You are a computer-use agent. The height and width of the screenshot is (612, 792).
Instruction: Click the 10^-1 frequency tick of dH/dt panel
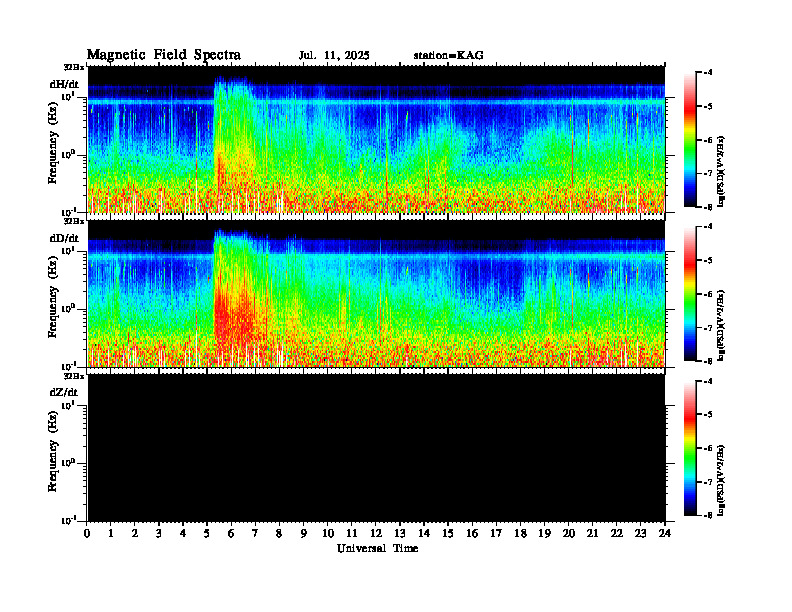(68, 211)
